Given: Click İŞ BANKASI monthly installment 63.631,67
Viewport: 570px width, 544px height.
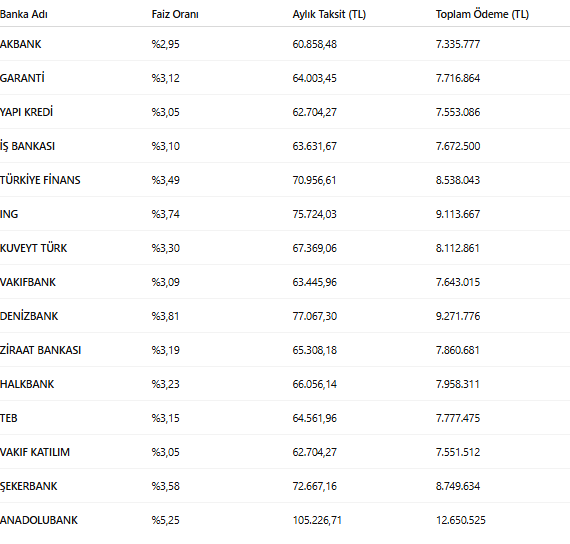Looking at the screenshot, I should click(x=314, y=146).
